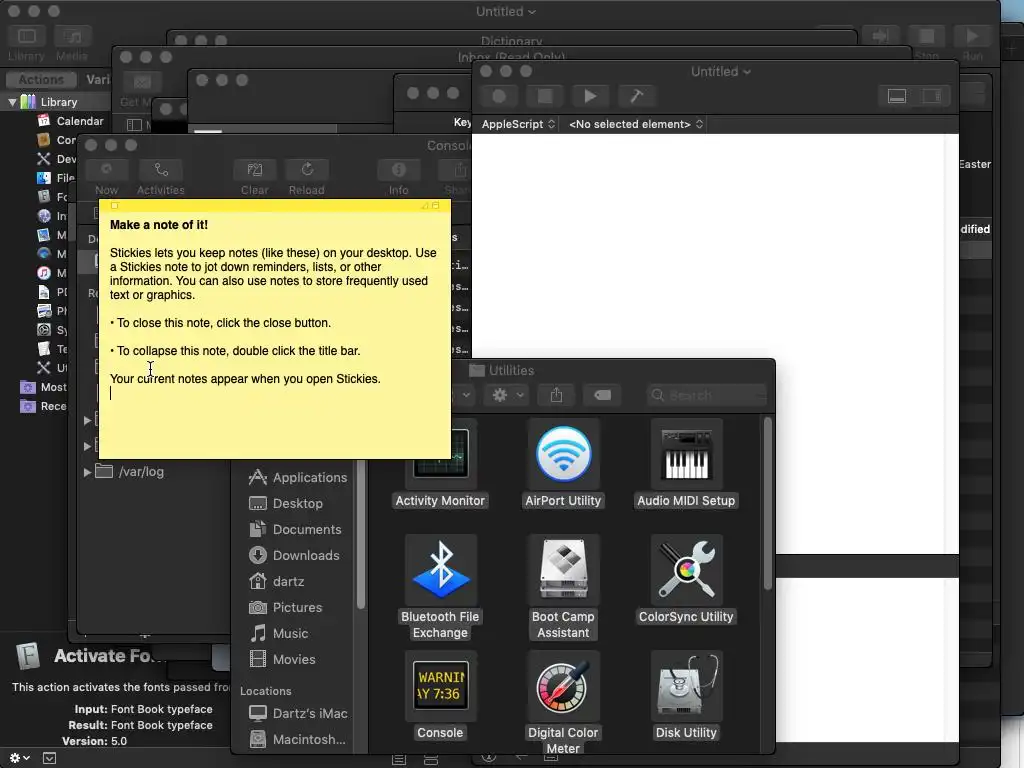Open Documents in Finder sidebar

pyautogui.click(x=295, y=530)
